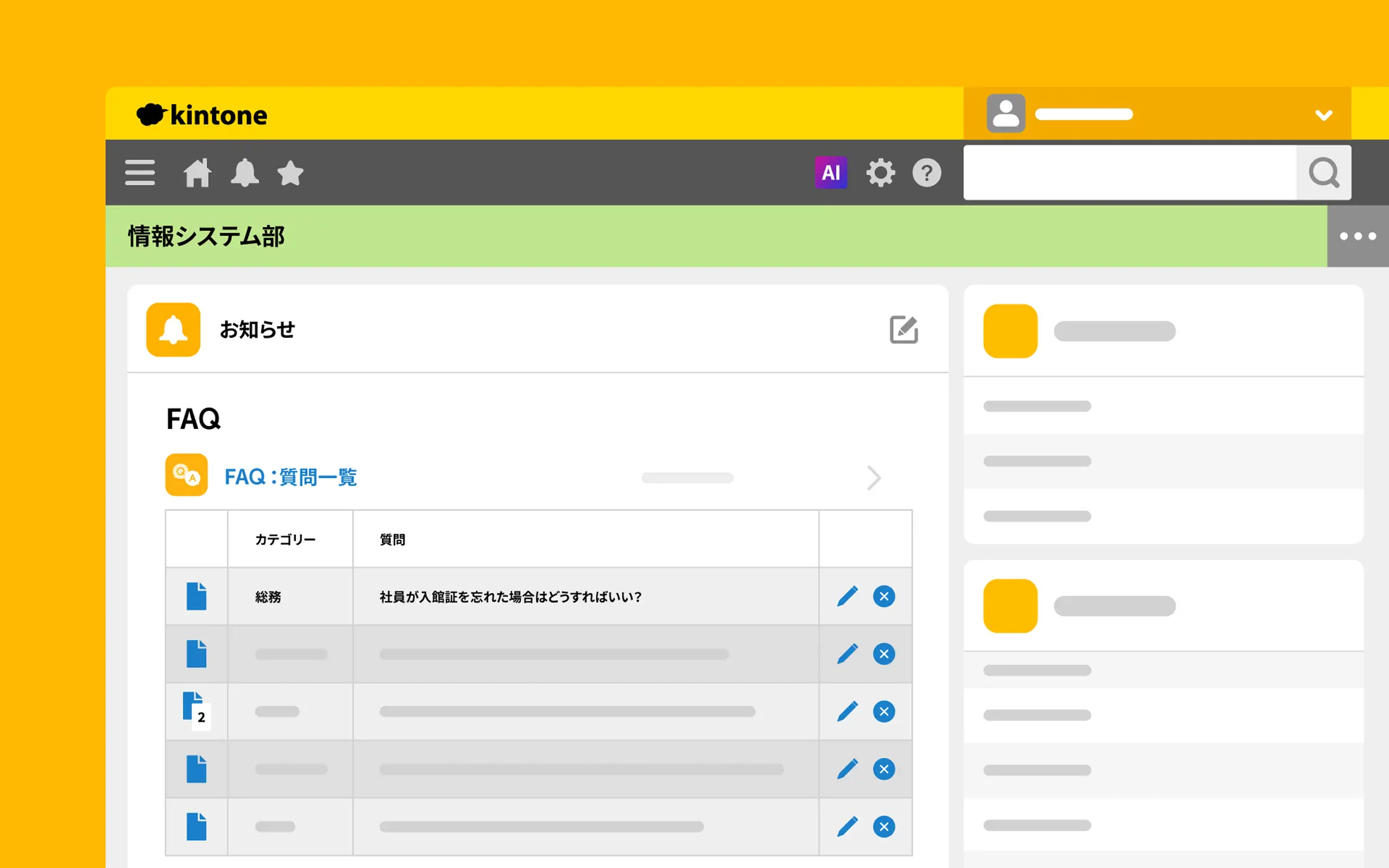Open the record marked with number 2
Viewport: 1389px width, 868px height.
[x=195, y=711]
